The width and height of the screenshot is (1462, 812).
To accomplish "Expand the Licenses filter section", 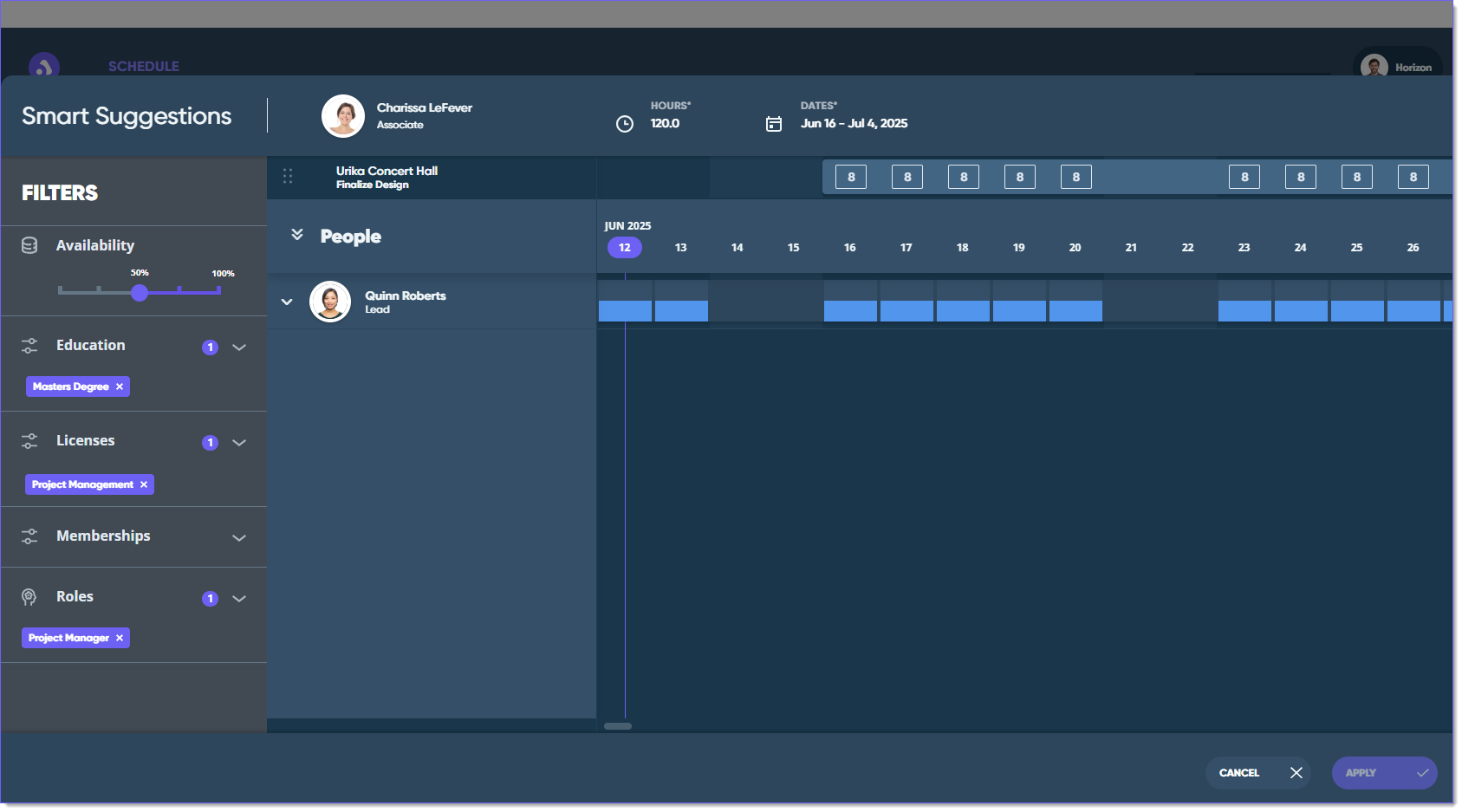I will 239,443.
